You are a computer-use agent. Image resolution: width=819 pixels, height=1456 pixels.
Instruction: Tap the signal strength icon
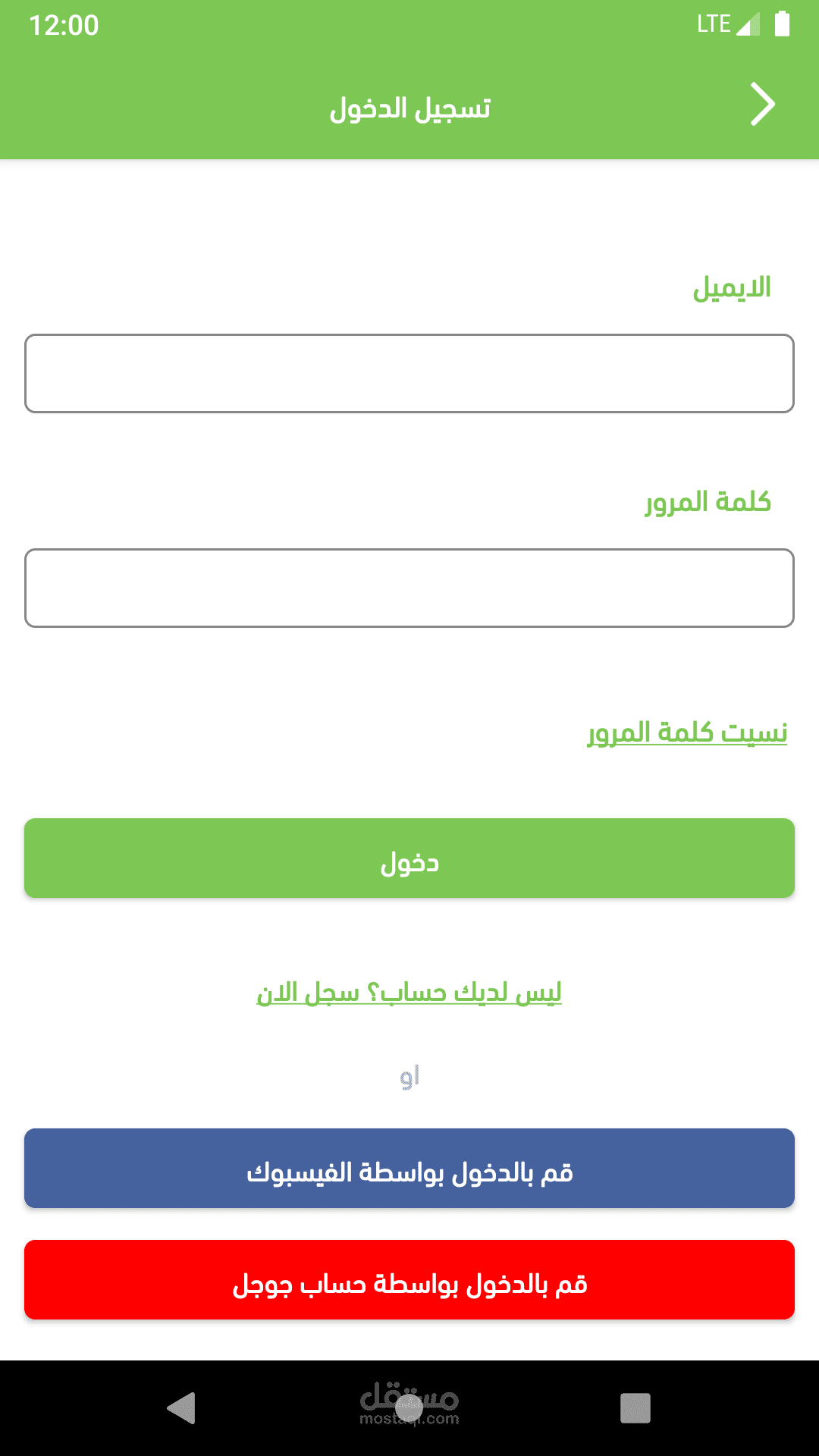pos(748,24)
